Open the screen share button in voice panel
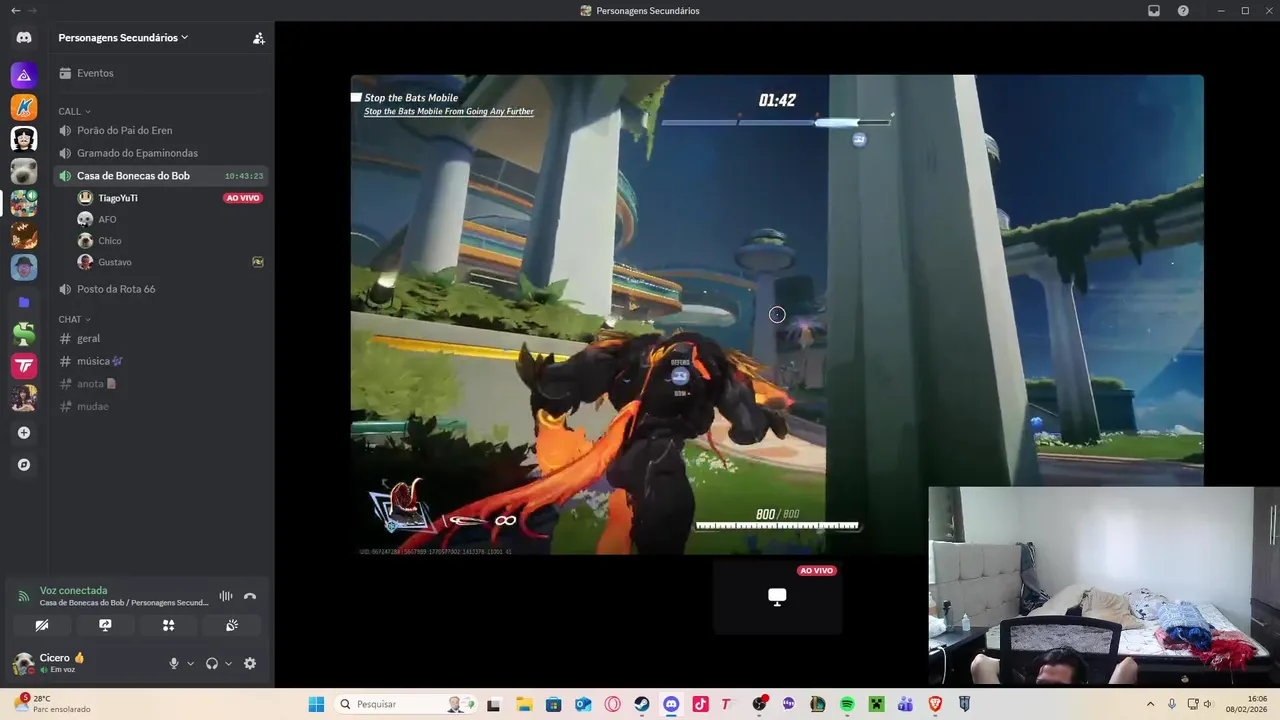This screenshot has height=720, width=1280. (x=105, y=625)
